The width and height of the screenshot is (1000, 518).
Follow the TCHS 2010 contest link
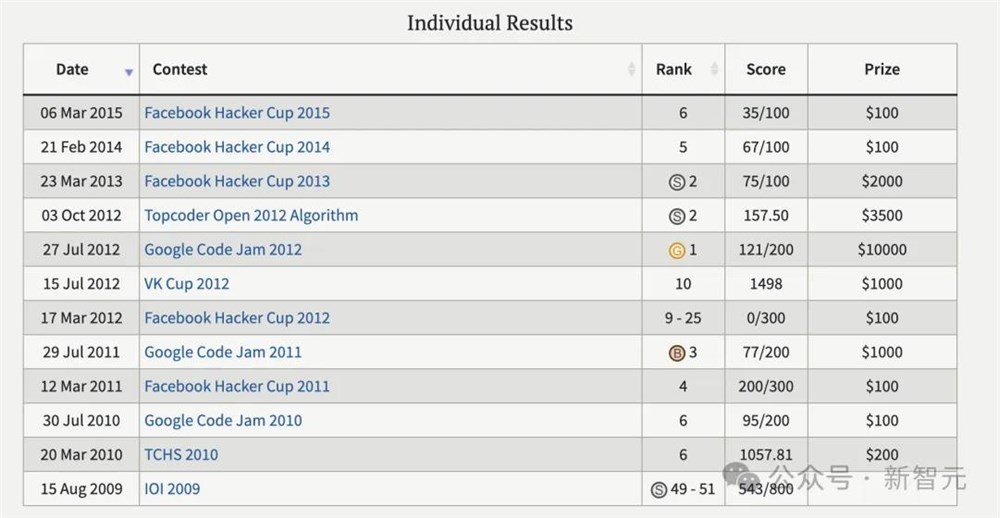(x=181, y=454)
